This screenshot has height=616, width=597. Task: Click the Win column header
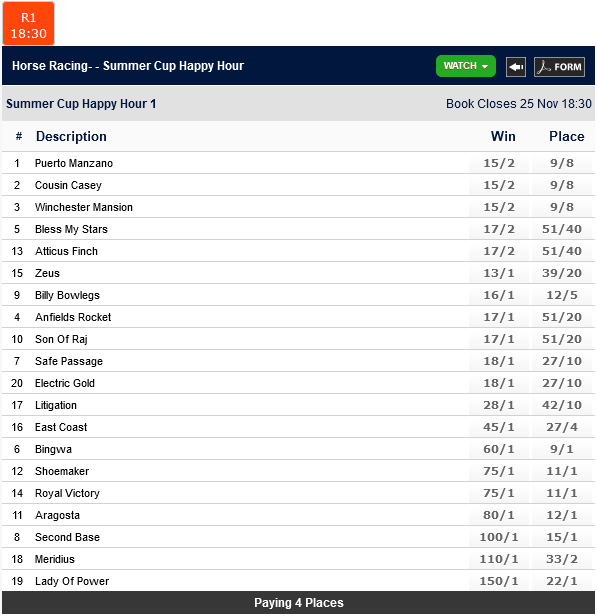(x=503, y=136)
